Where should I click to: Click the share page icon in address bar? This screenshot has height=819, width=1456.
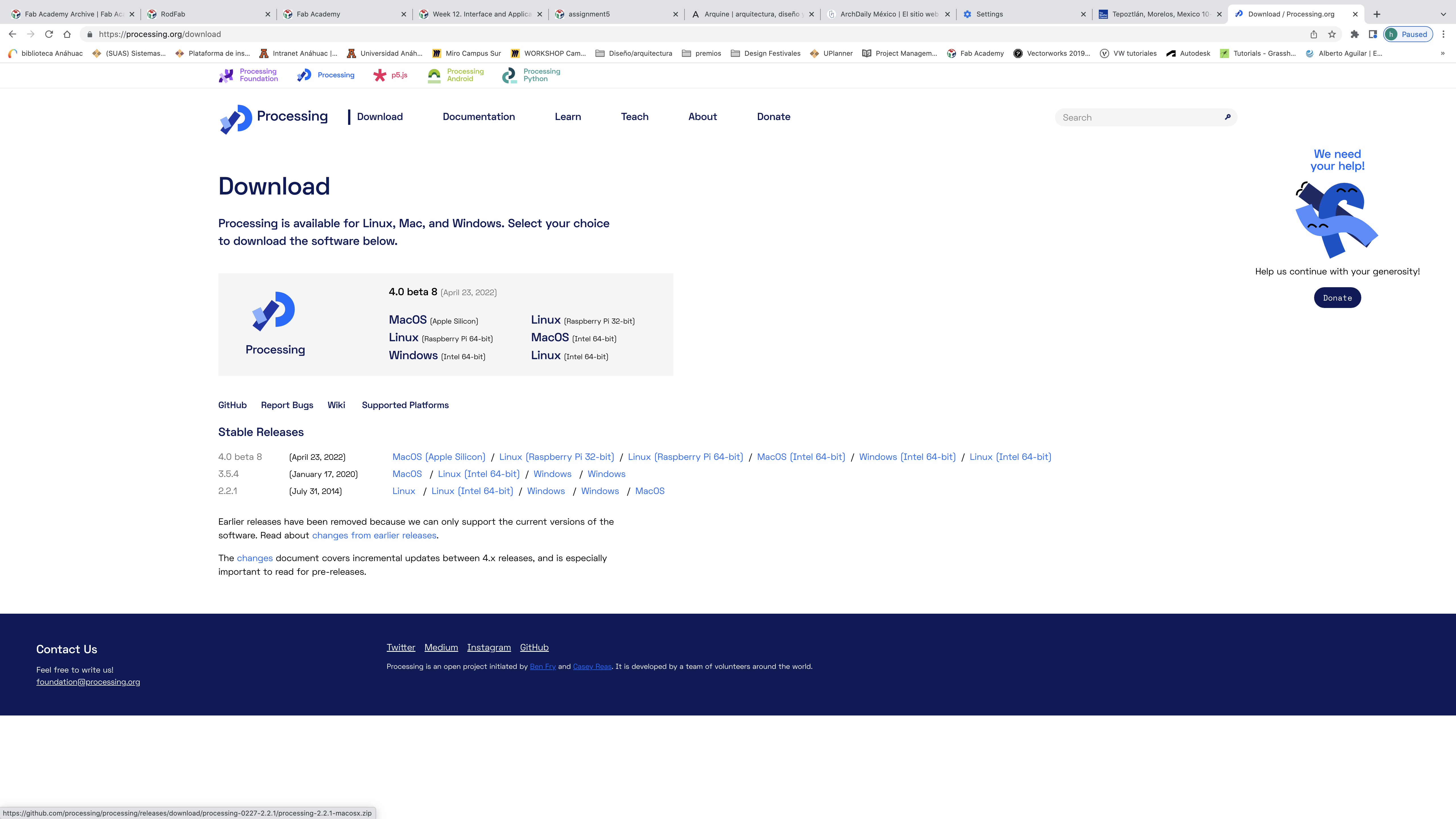pyautogui.click(x=1314, y=34)
